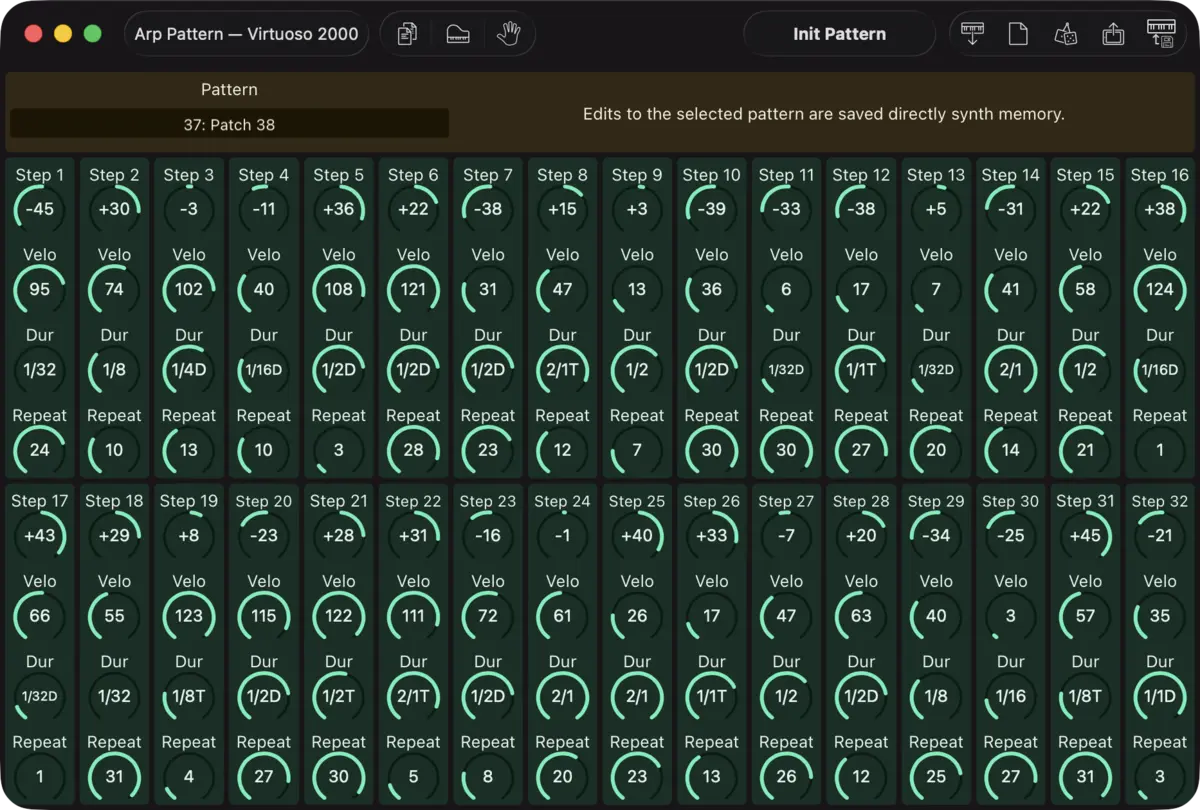Open the Pattern selector showing 37: Patch 38

(229, 125)
